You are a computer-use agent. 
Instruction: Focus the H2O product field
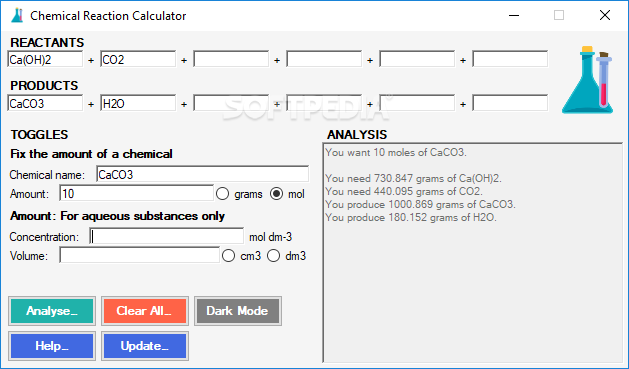coord(138,103)
